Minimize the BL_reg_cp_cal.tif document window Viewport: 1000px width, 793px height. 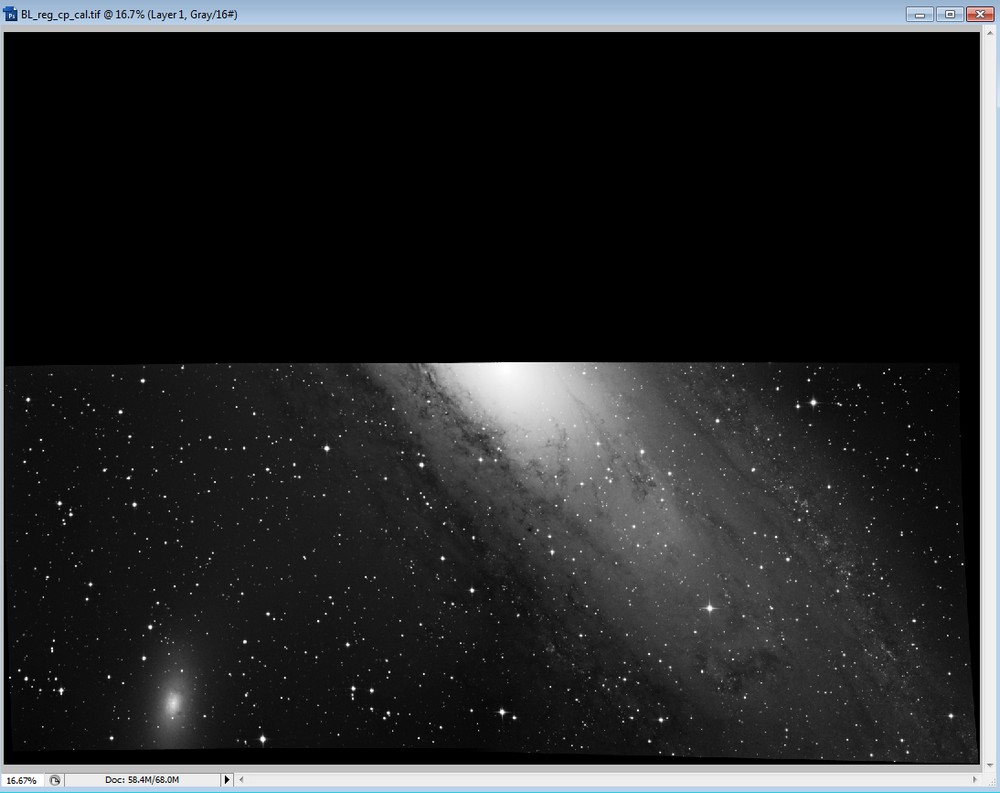(919, 14)
